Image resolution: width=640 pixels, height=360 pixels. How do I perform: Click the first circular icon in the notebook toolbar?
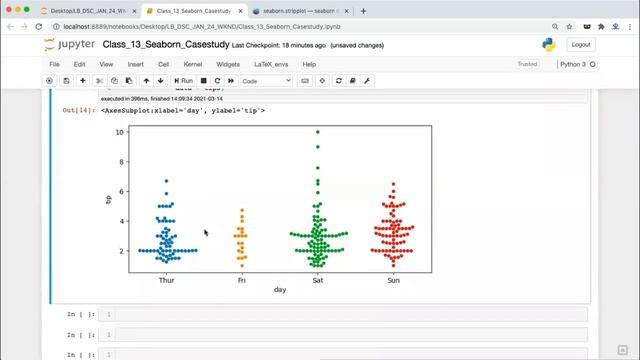(x=49, y=81)
